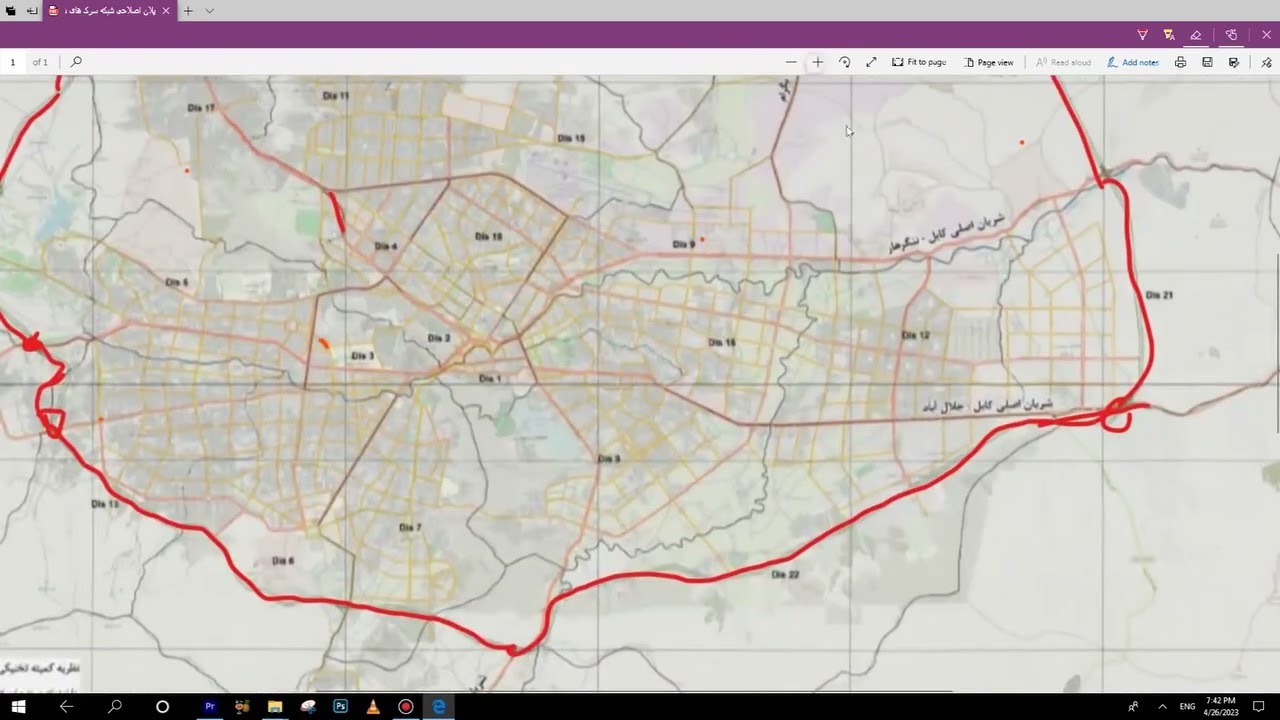Open taskbar search
Screen dimensions: 1280x720
coord(115,706)
